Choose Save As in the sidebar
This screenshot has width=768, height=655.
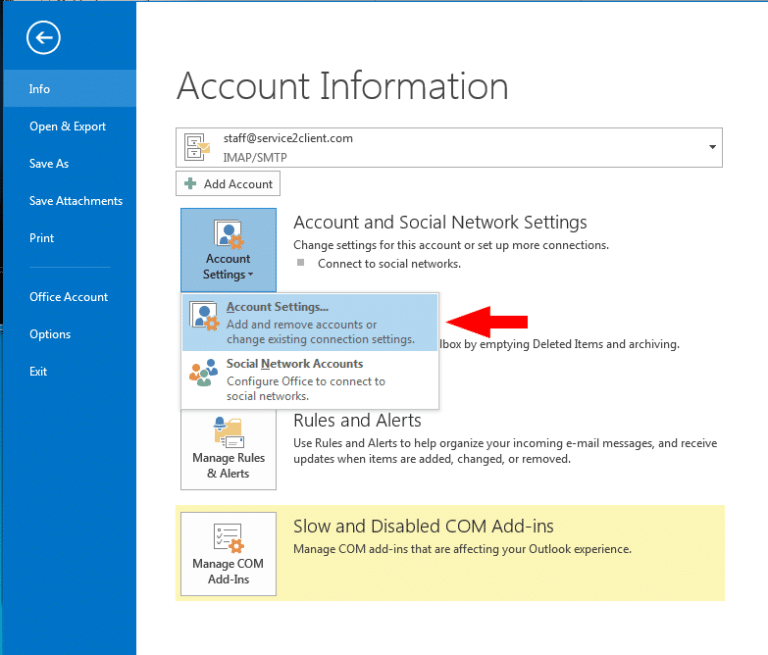pos(48,164)
